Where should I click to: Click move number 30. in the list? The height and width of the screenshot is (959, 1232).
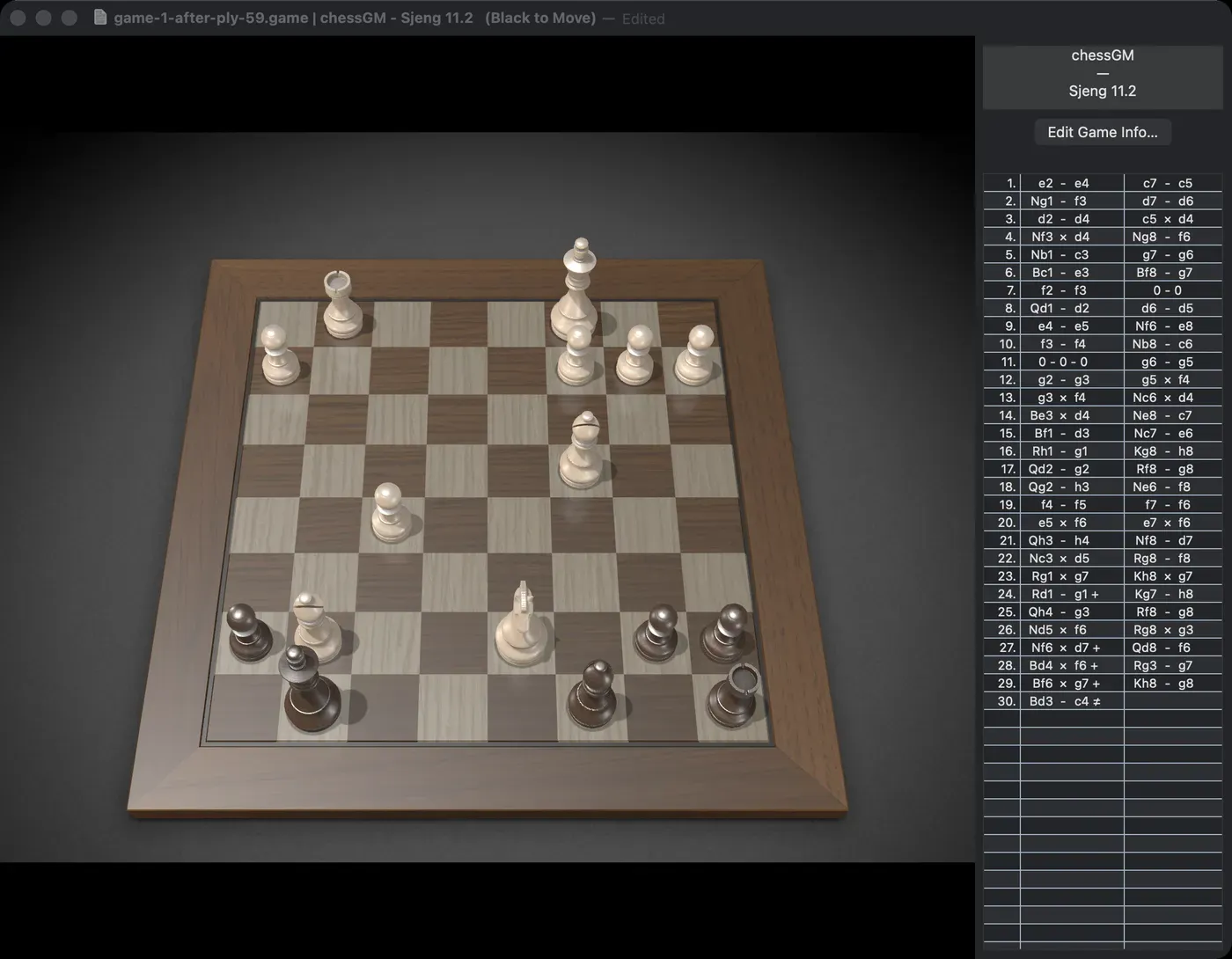point(1001,701)
